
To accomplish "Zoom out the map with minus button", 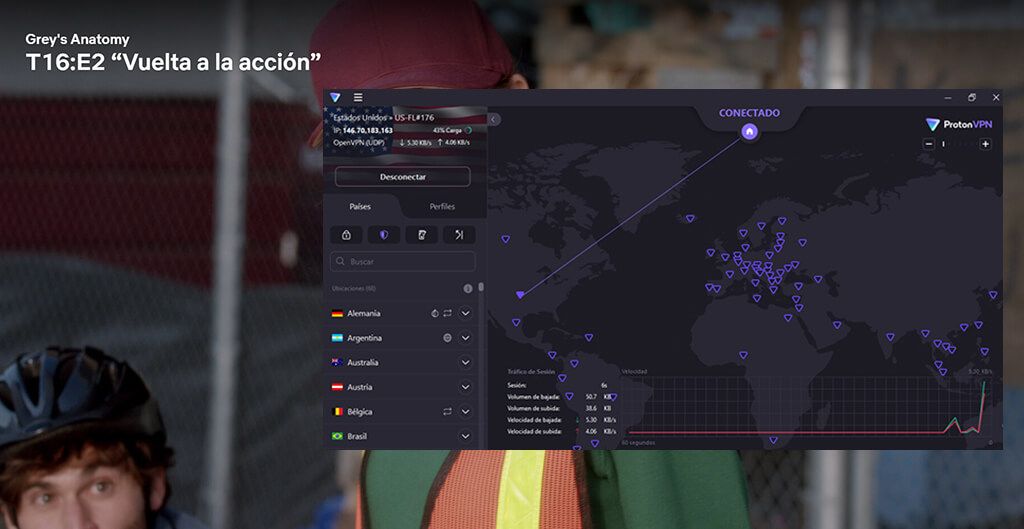I will pyautogui.click(x=929, y=144).
